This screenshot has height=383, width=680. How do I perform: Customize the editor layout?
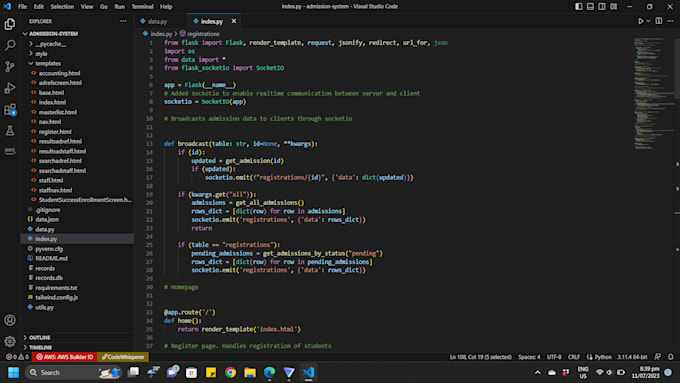click(614, 7)
